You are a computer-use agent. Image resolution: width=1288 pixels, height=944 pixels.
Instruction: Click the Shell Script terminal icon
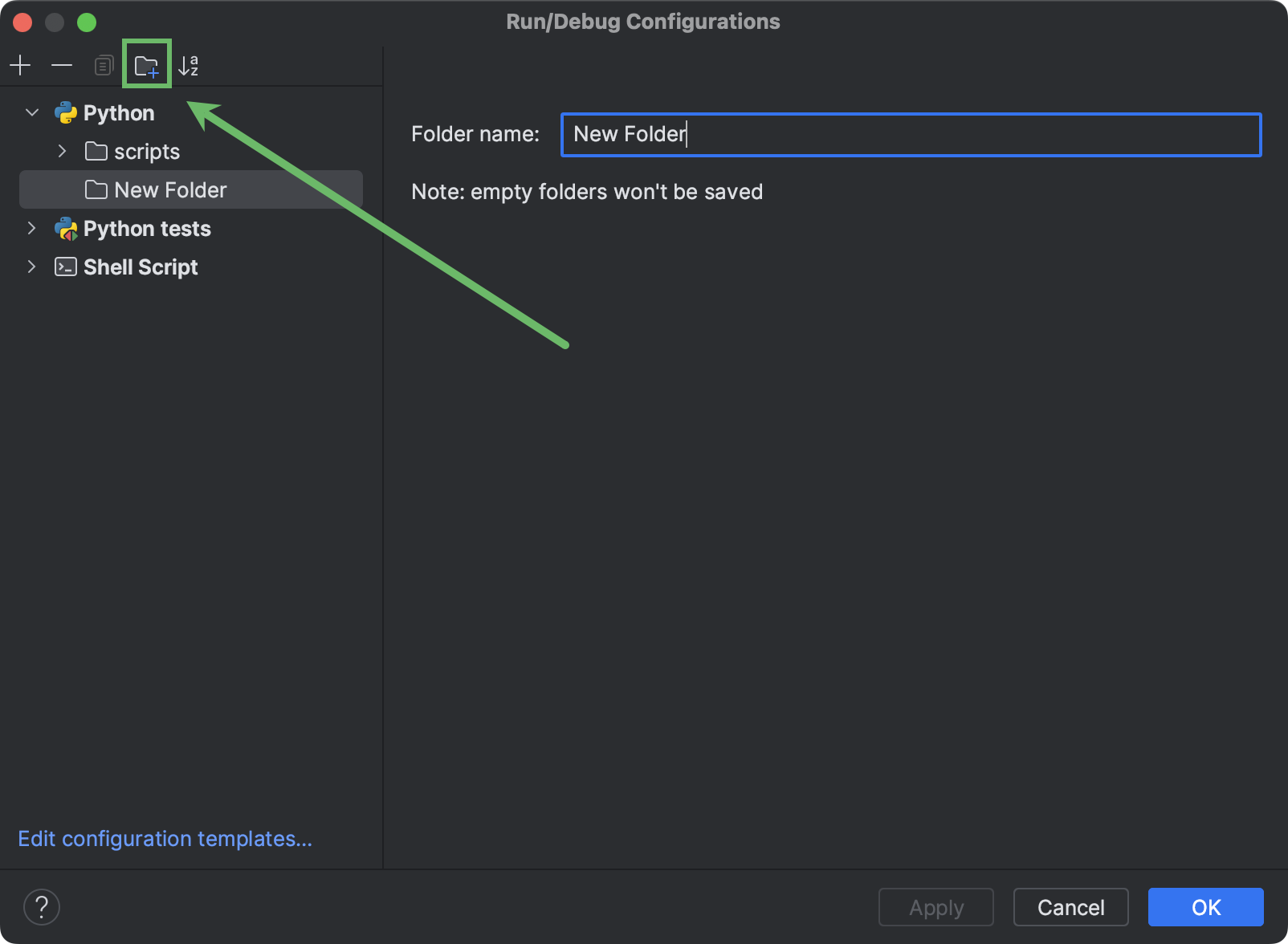tap(63, 267)
